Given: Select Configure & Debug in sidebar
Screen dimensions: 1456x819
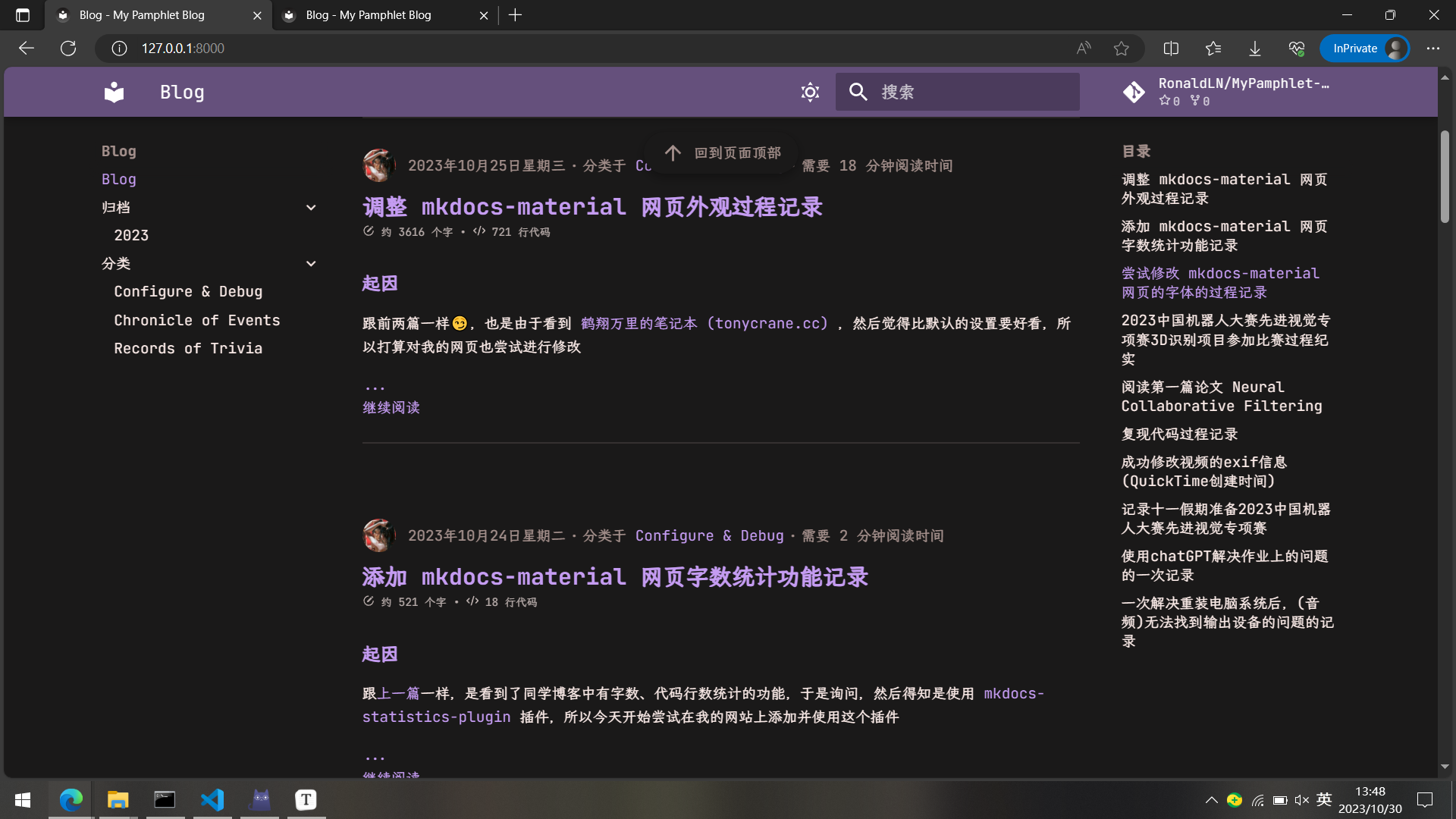Looking at the screenshot, I should coord(188,292).
